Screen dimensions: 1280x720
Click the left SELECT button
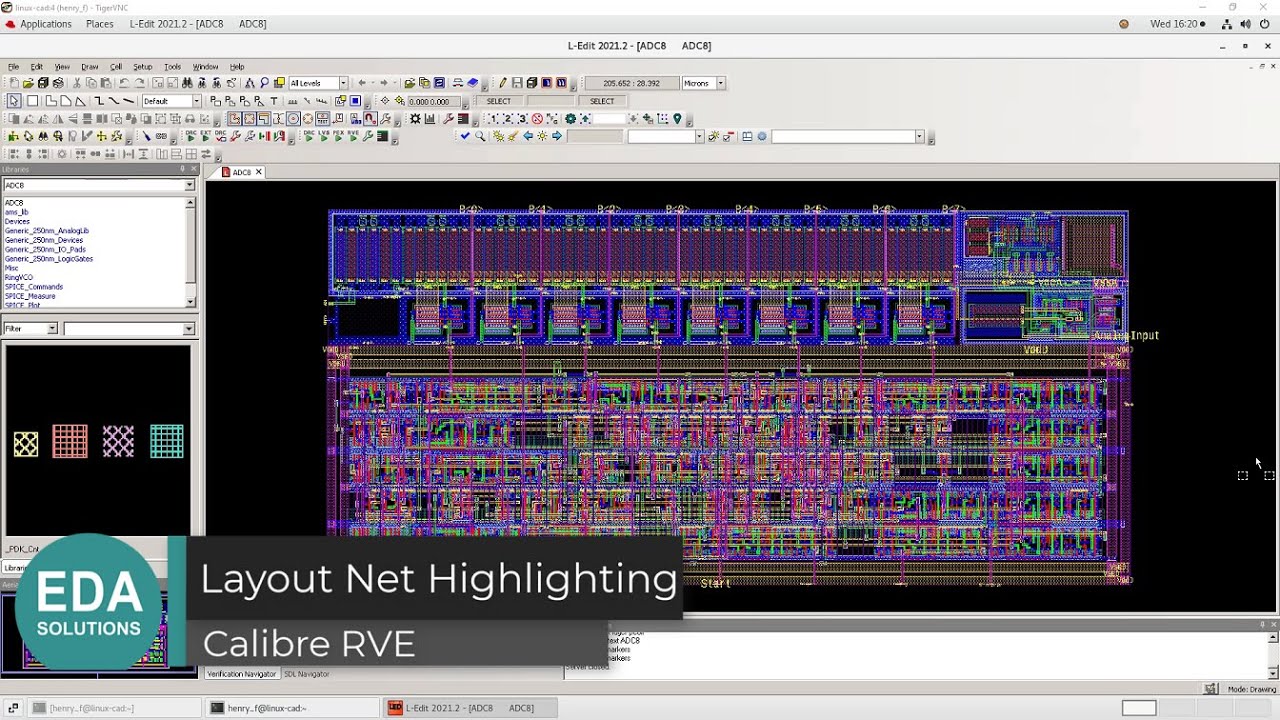[499, 101]
